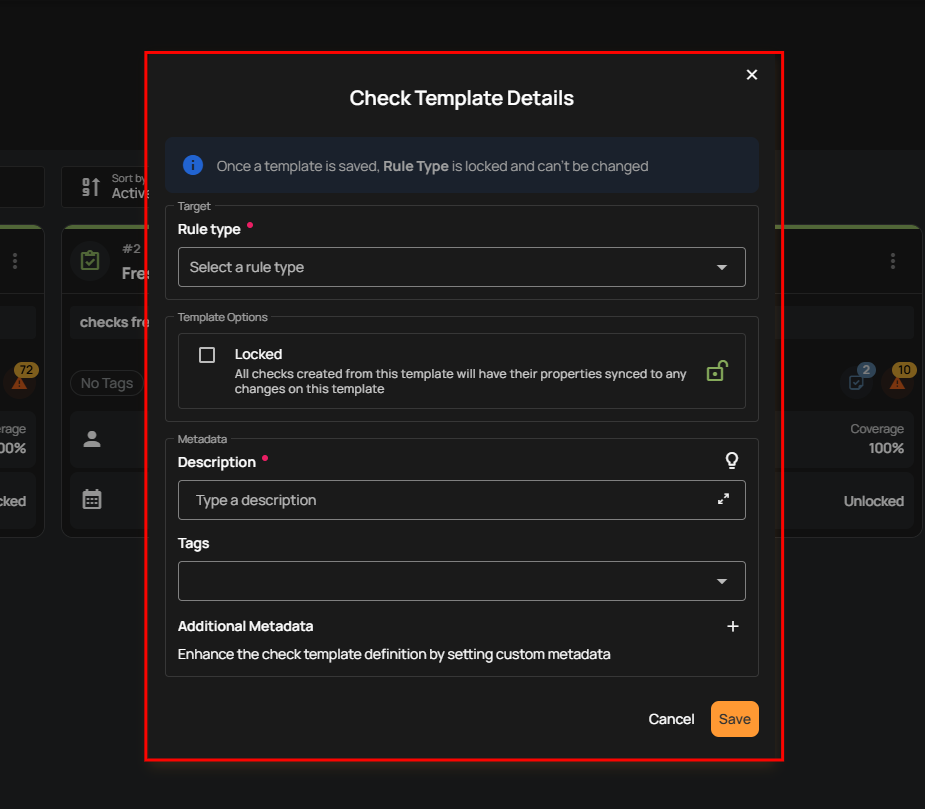Click warning badge showing 10

[x=898, y=380]
